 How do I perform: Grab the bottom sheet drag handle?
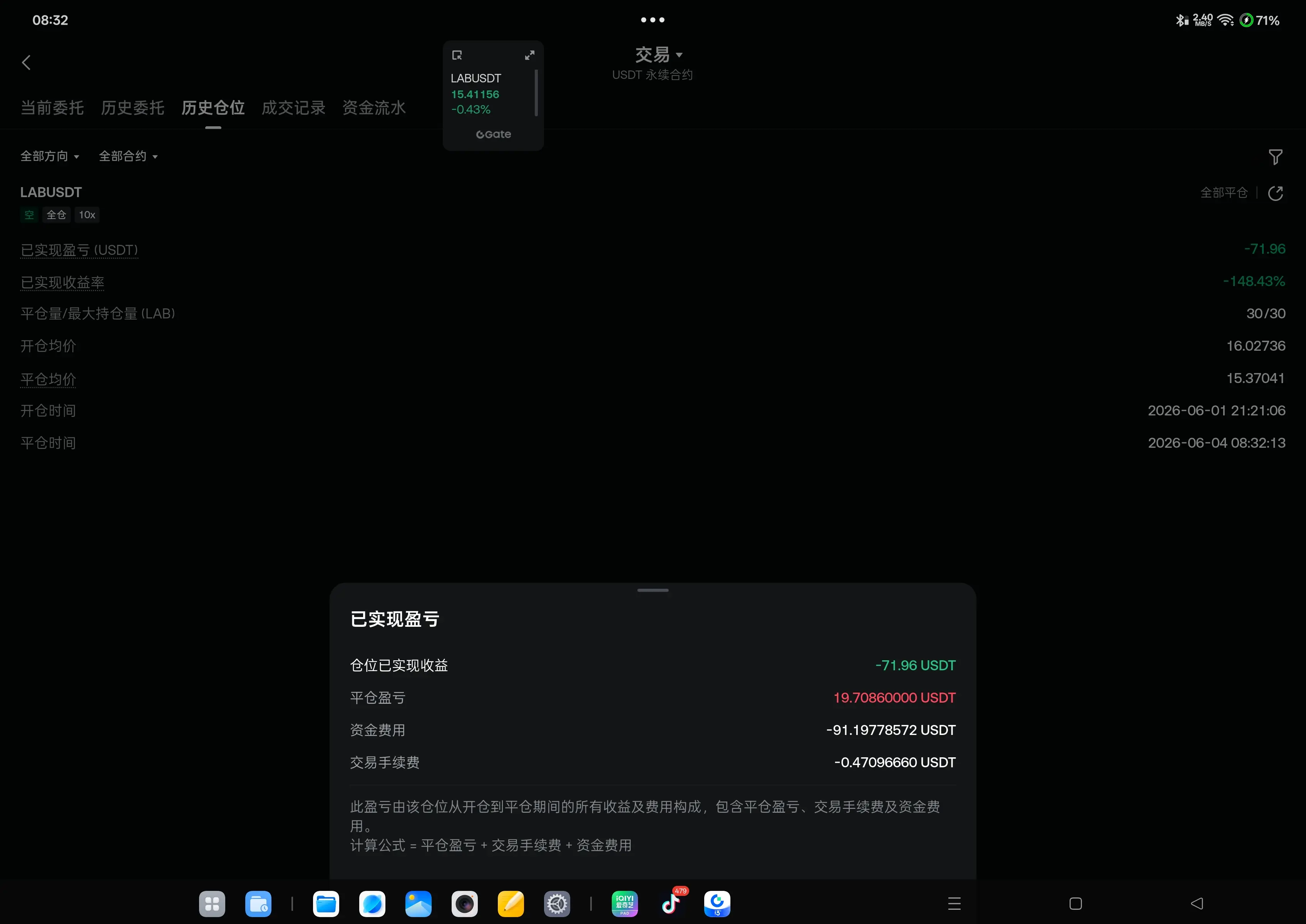(x=653, y=590)
